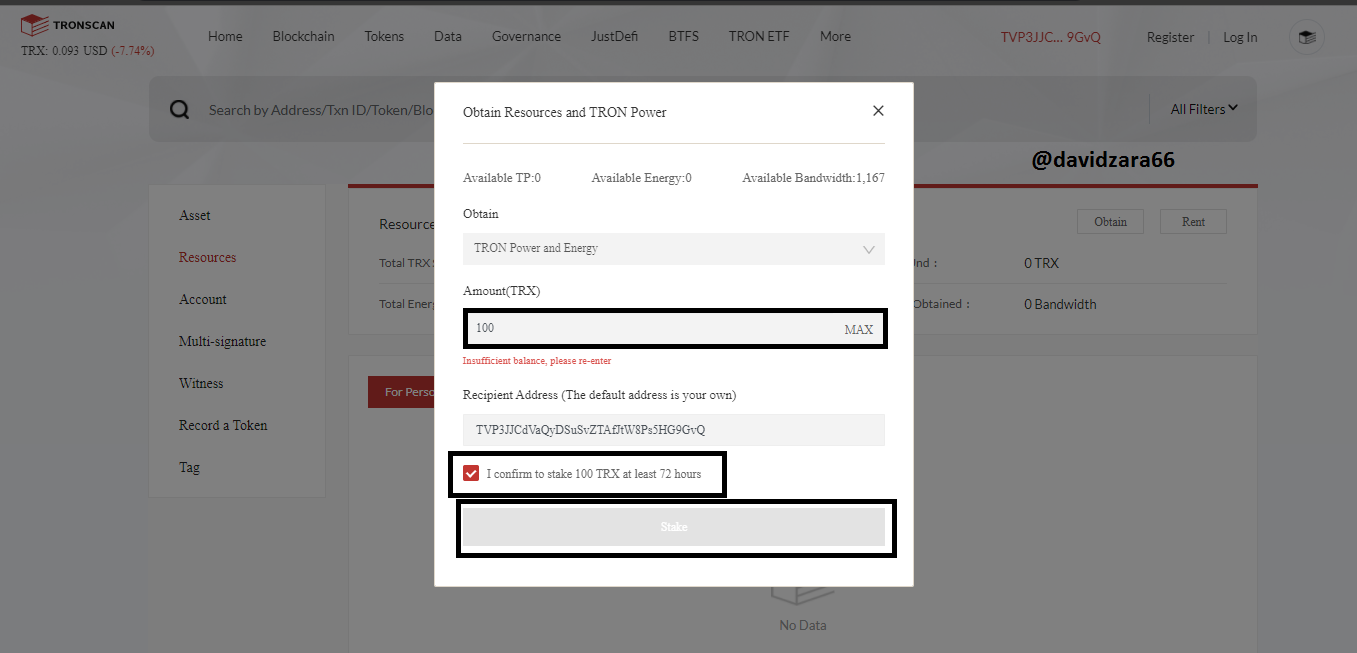Screen dimensions: 1357x653
Task: Open the Home menu
Action: point(225,36)
